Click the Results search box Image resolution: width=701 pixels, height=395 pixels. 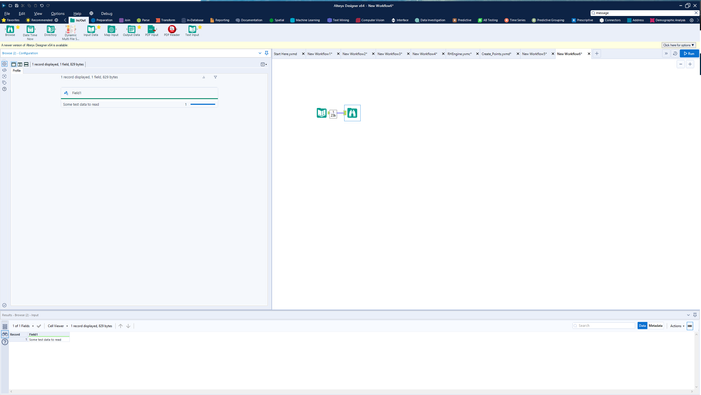(x=604, y=326)
